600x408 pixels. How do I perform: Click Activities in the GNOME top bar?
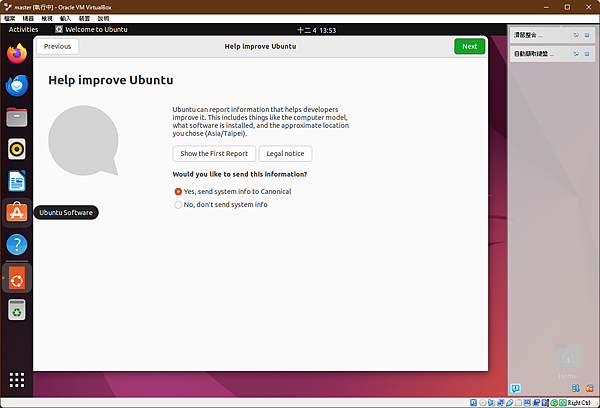[x=23, y=29]
